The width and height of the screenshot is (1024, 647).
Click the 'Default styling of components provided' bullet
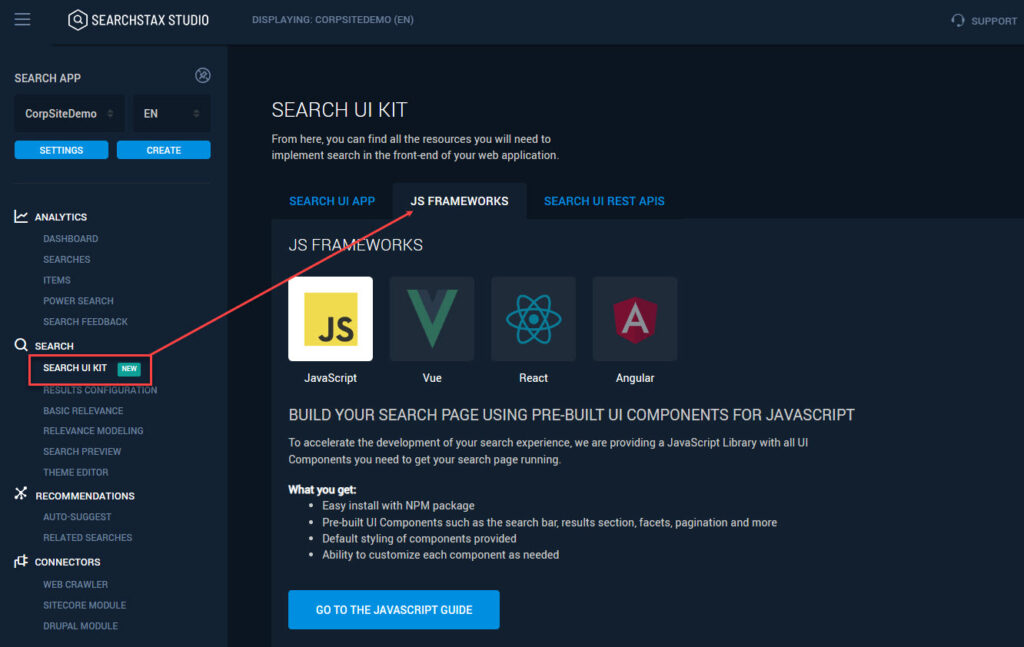(x=419, y=539)
